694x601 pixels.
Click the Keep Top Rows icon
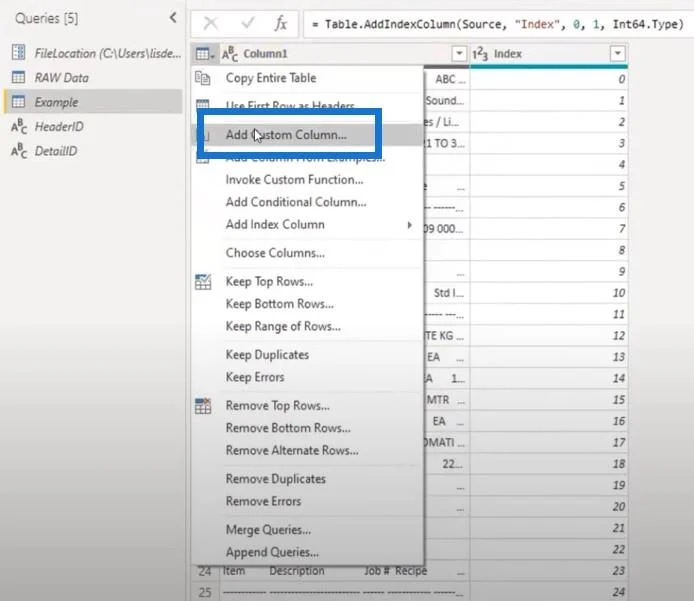[x=203, y=282]
